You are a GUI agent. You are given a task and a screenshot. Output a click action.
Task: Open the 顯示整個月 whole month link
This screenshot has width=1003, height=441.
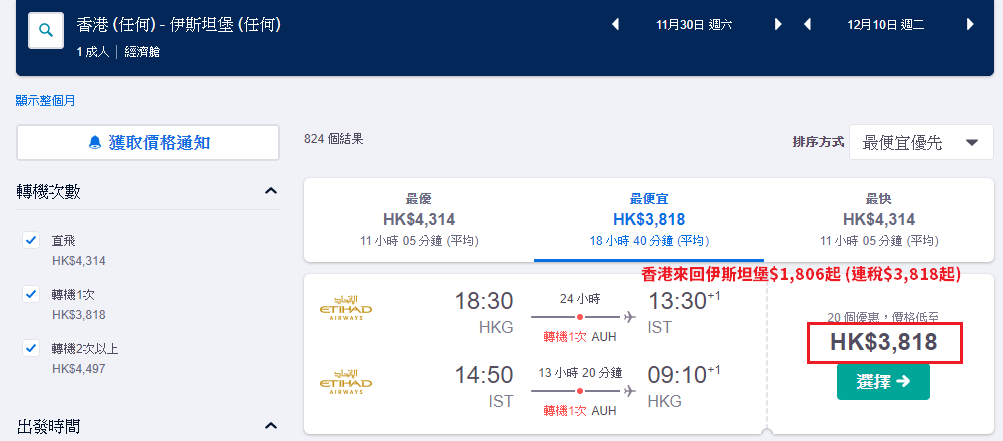(x=45, y=100)
